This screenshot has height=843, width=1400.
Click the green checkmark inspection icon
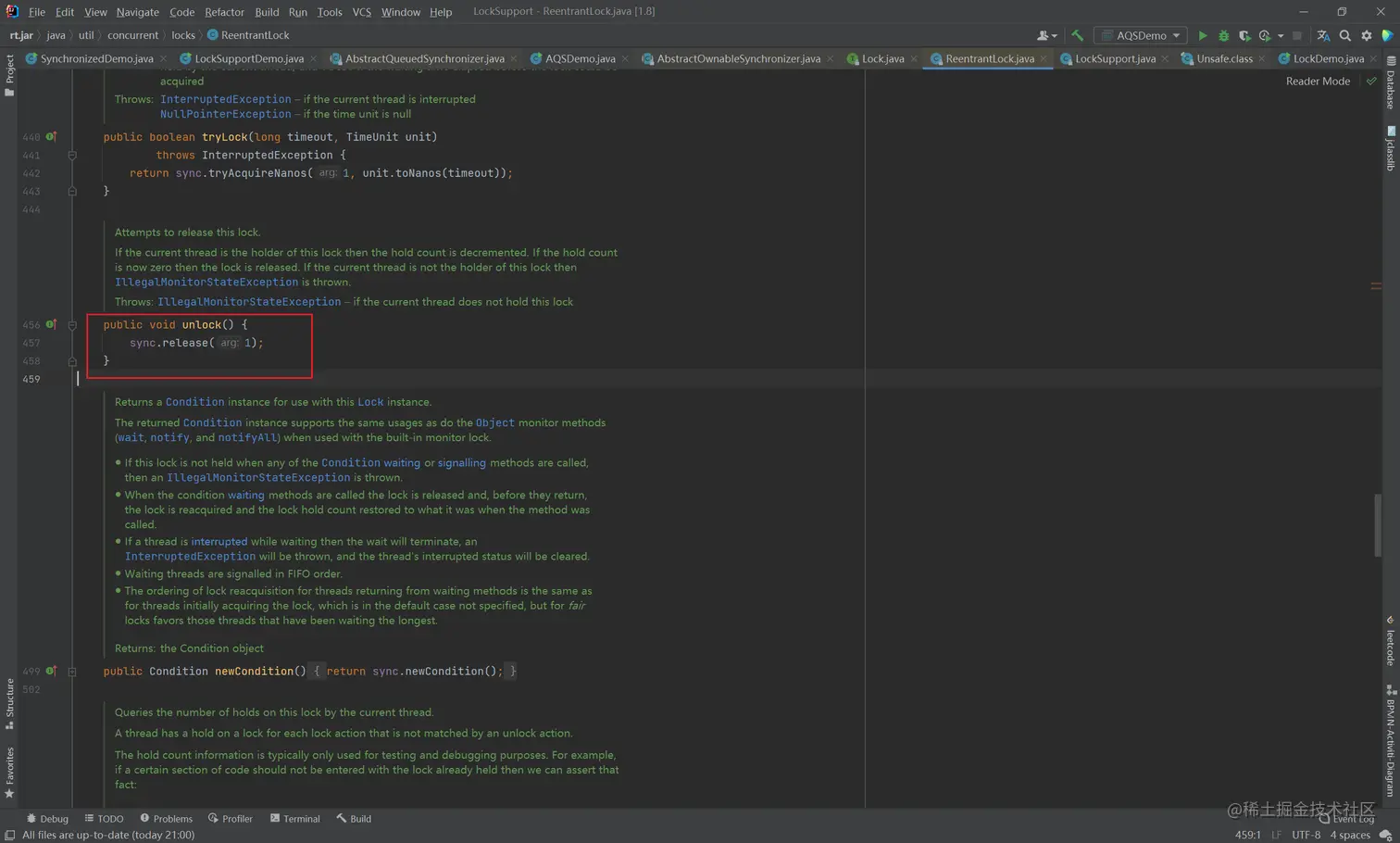(1371, 82)
